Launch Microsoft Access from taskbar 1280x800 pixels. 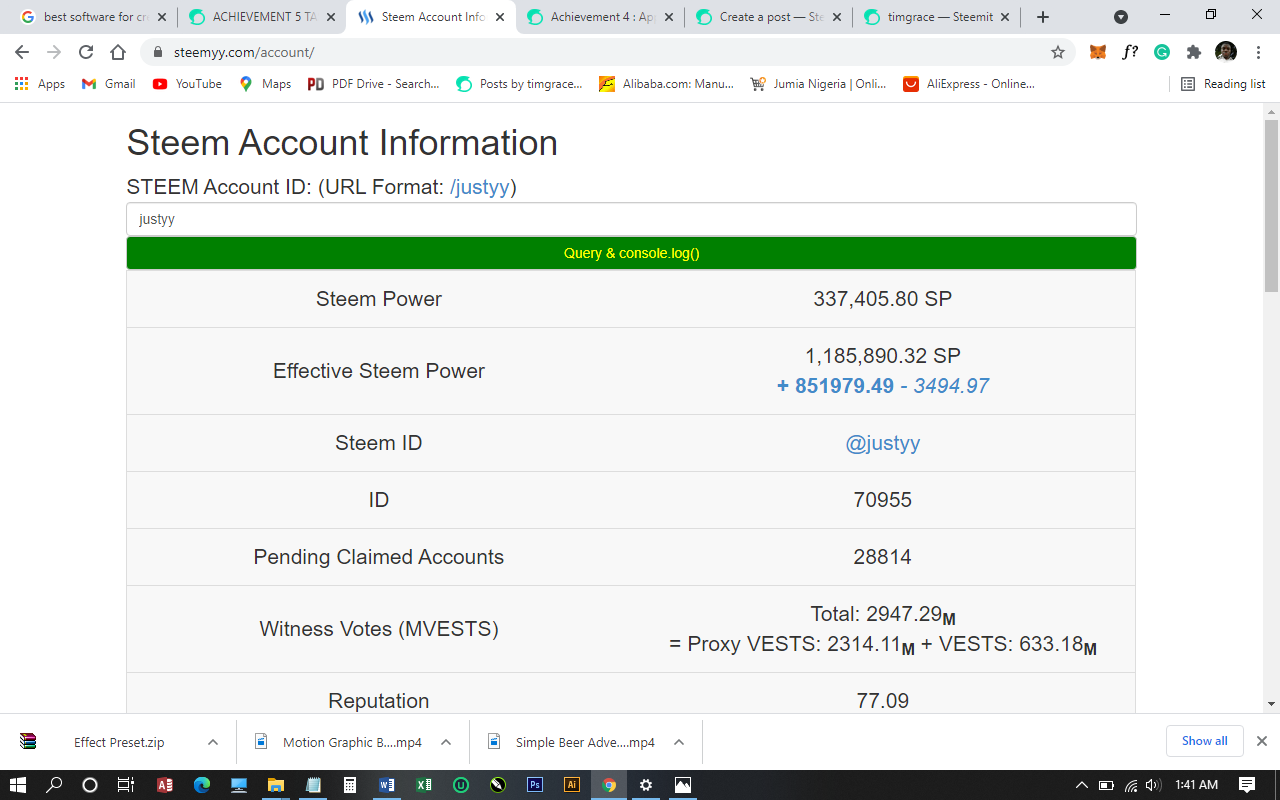(x=165, y=785)
